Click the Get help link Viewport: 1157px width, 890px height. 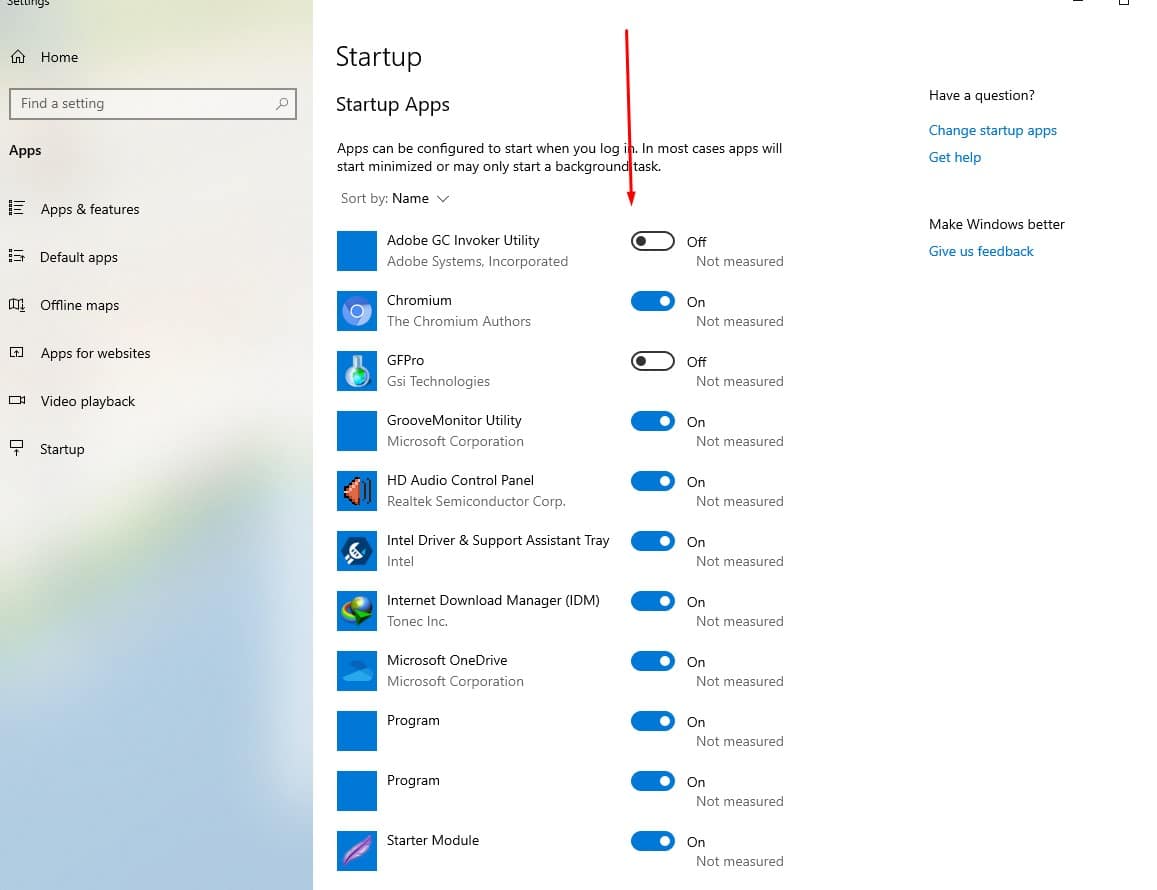tap(954, 157)
